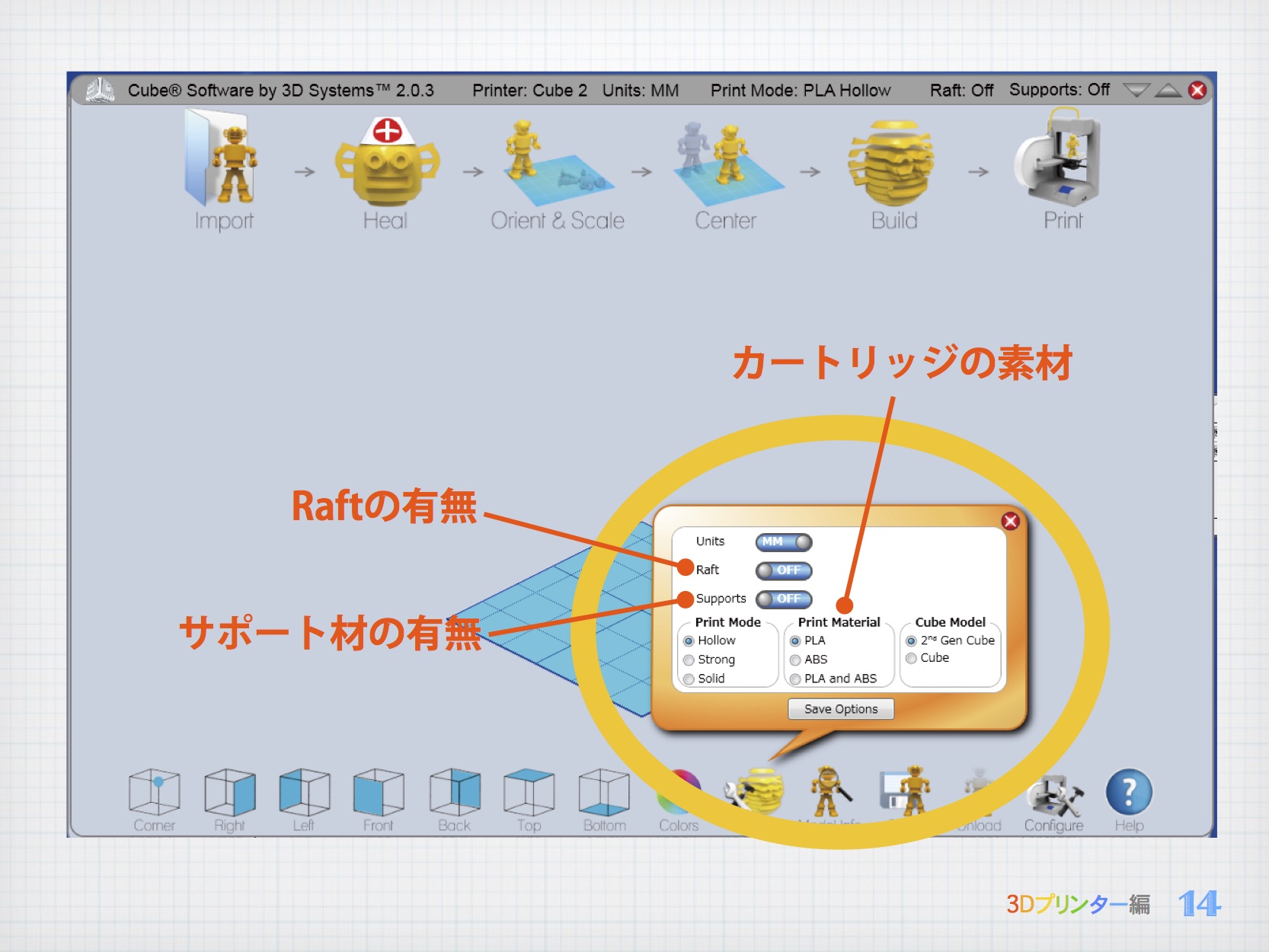Select 2nd Gen Cube model
Screen dimensions: 1269x952
[911, 641]
